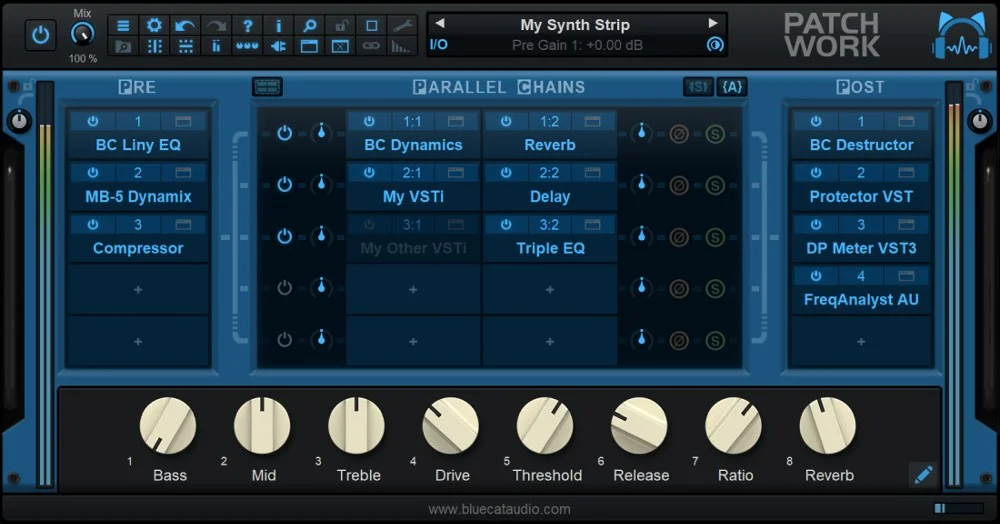1000x524 pixels.
Task: Disable the BC Destructor post plugin
Action: [x=816, y=121]
